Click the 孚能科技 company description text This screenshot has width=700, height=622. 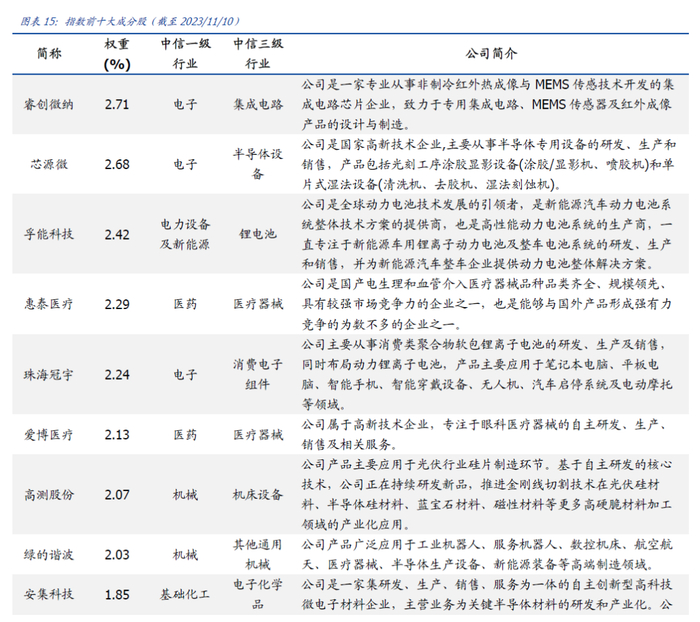[x=487, y=234]
